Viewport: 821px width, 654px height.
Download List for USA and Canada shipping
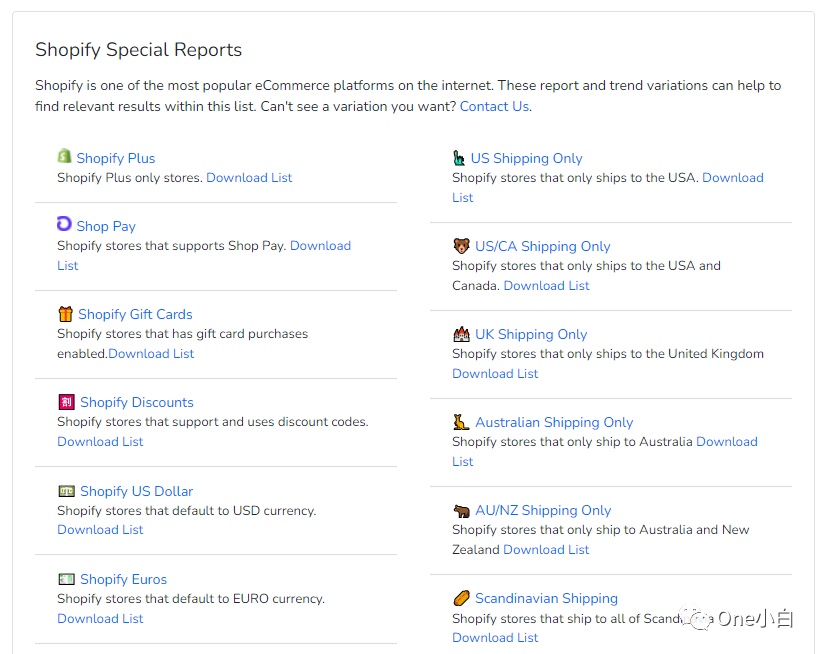546,285
